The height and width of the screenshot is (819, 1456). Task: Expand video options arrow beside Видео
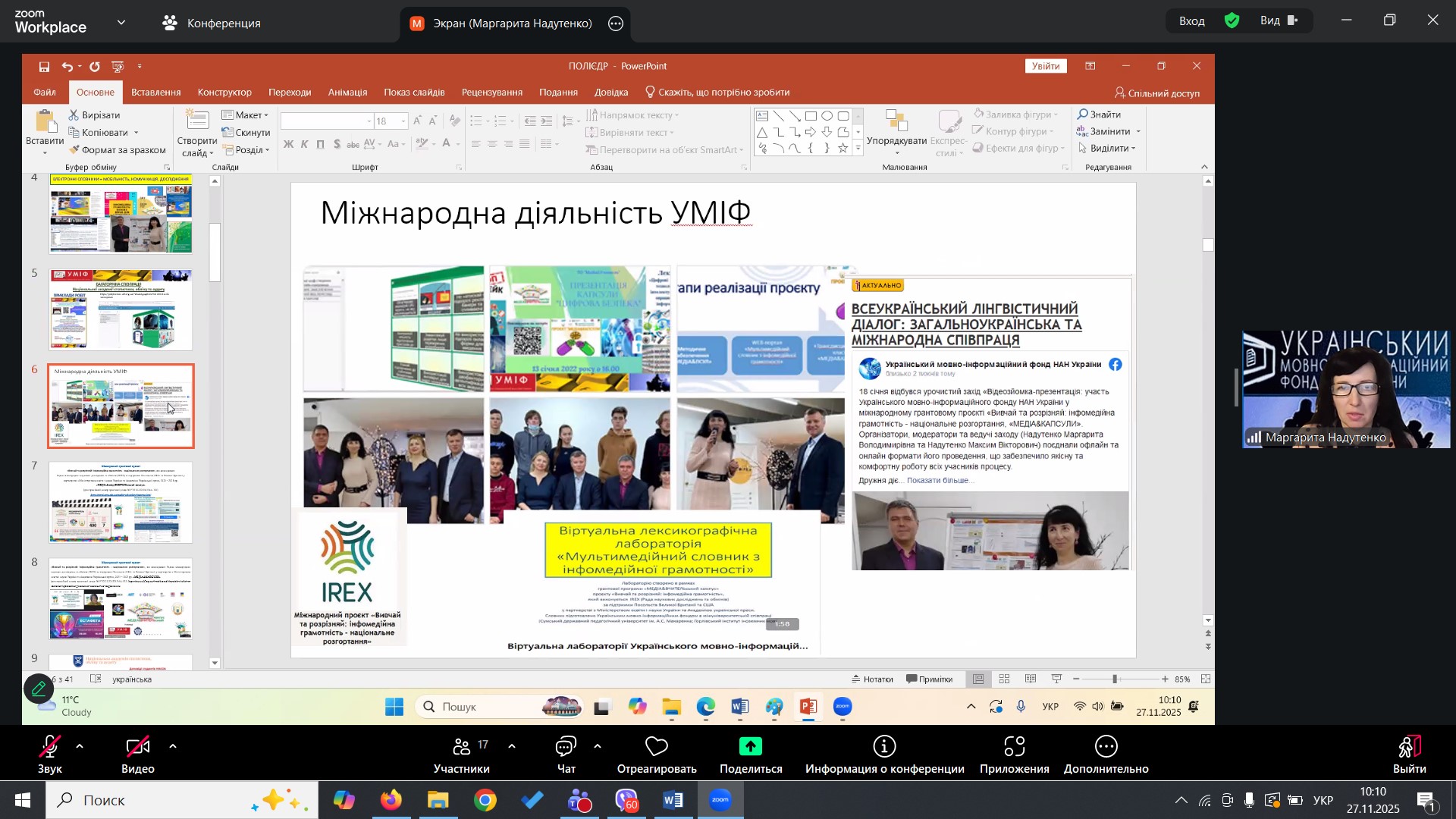tap(173, 747)
